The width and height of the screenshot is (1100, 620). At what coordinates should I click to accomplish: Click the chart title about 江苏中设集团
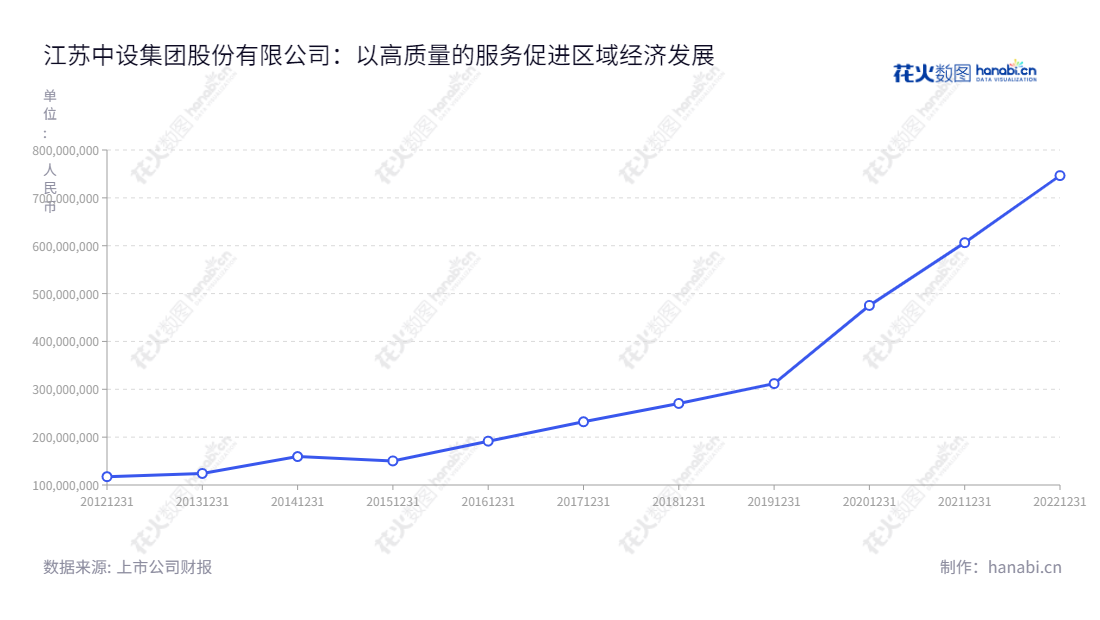tap(379, 55)
